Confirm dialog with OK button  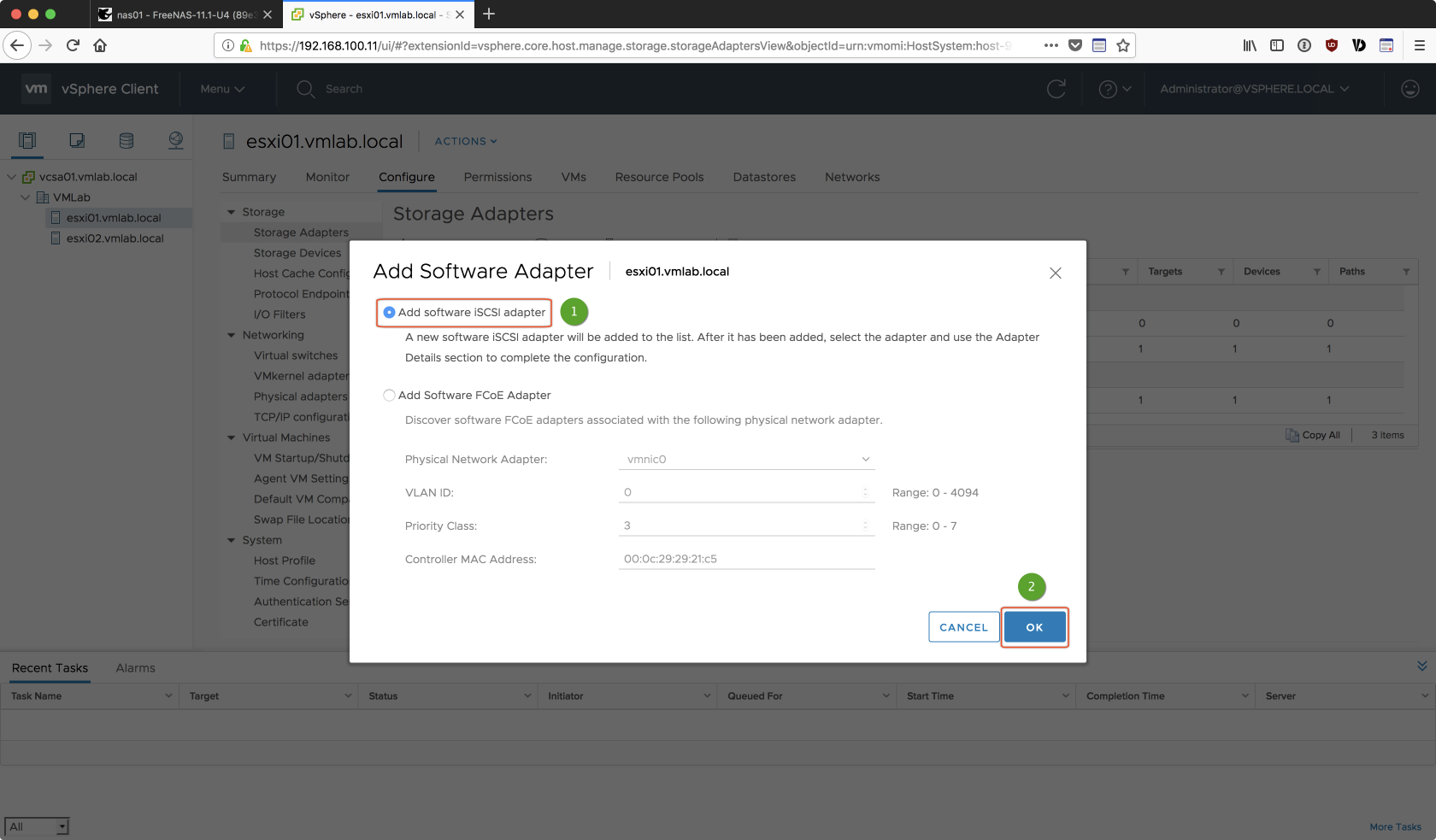[x=1034, y=627]
